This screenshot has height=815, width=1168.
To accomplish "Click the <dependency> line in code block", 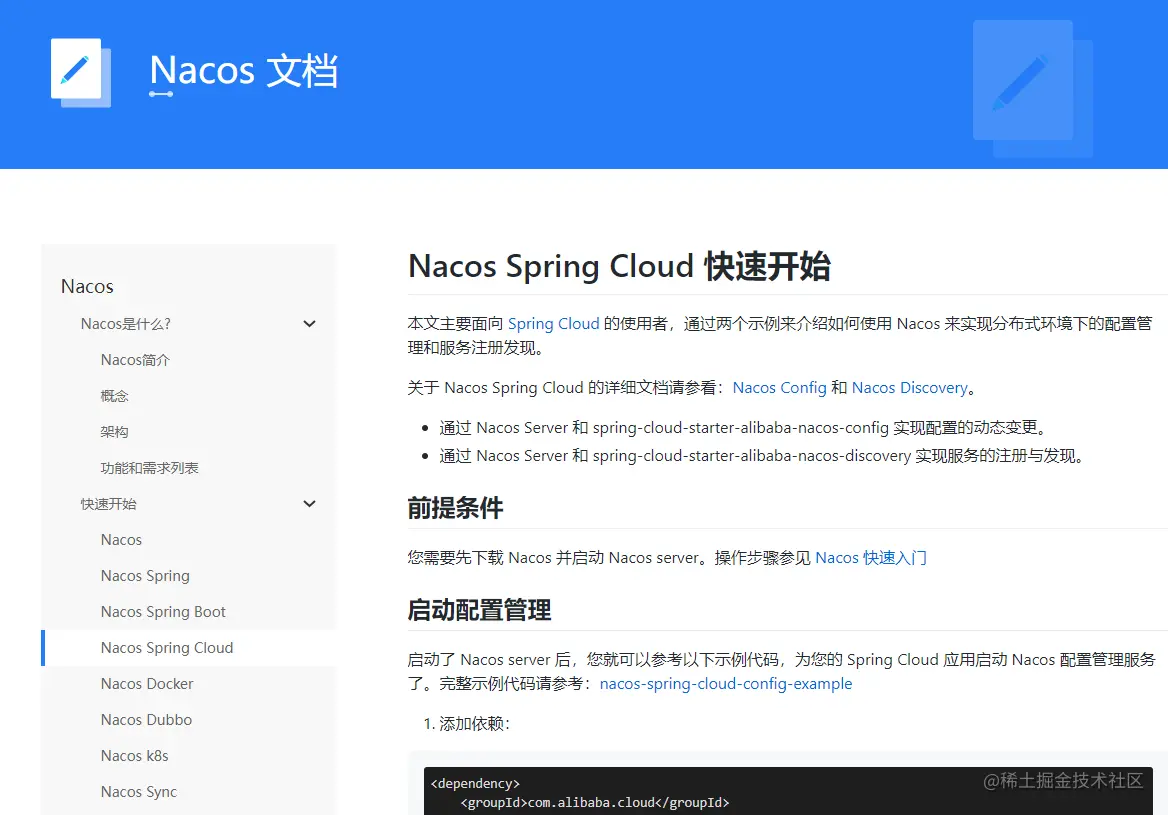I will tap(475, 783).
